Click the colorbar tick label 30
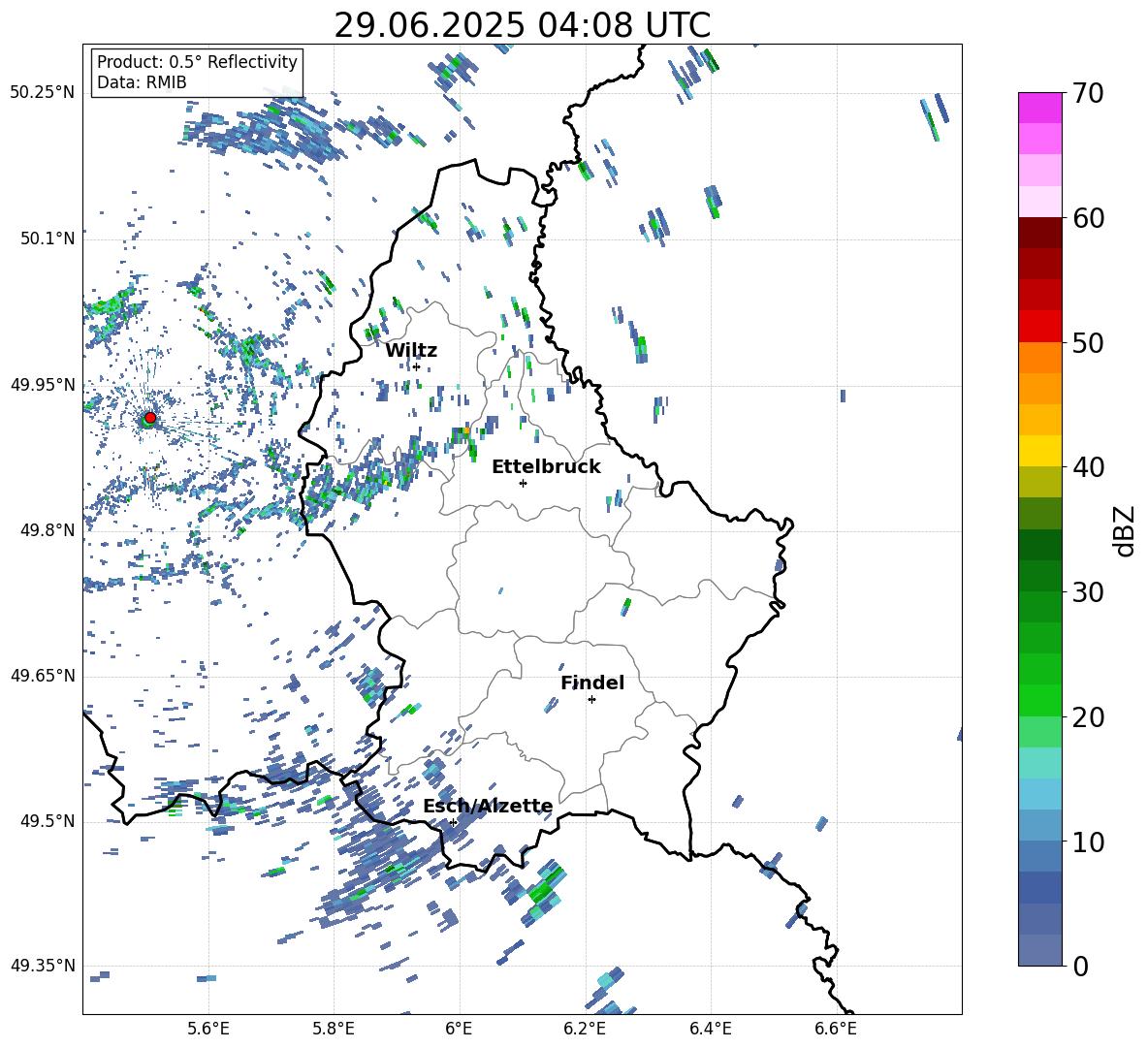1148x1048 pixels. click(x=1088, y=592)
